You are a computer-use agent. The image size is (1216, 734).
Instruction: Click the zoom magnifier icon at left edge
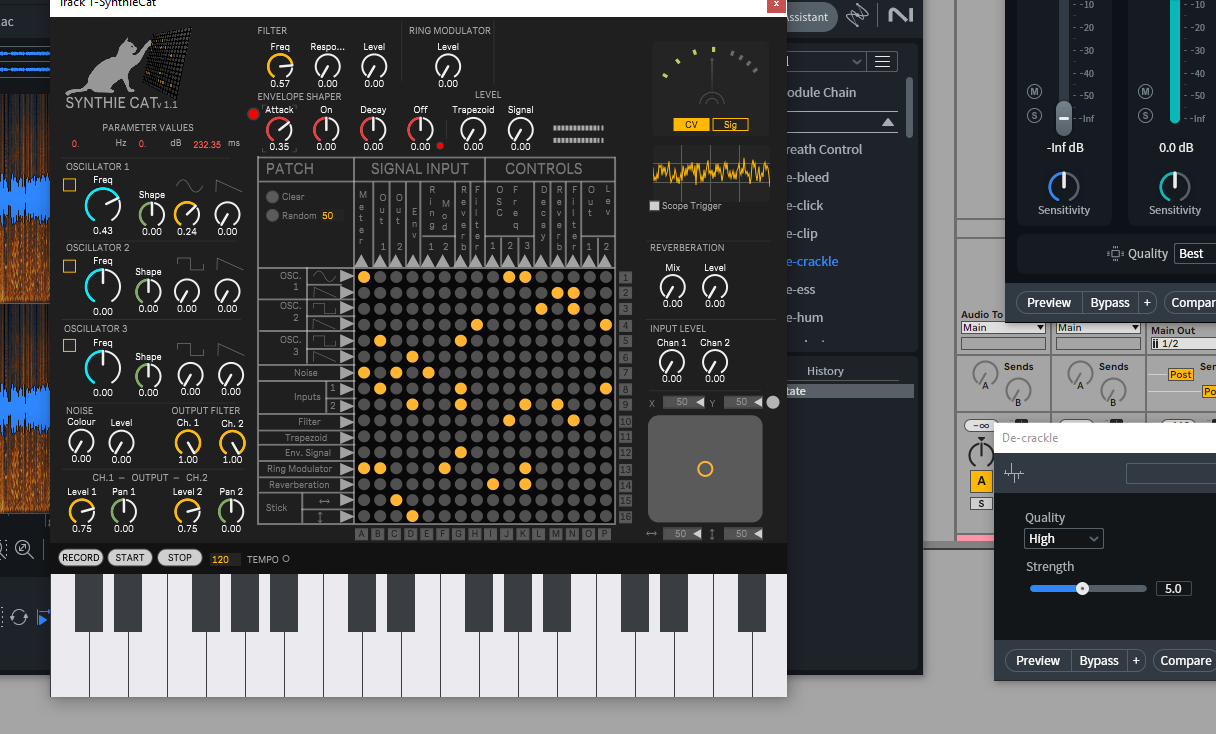[x=24, y=549]
